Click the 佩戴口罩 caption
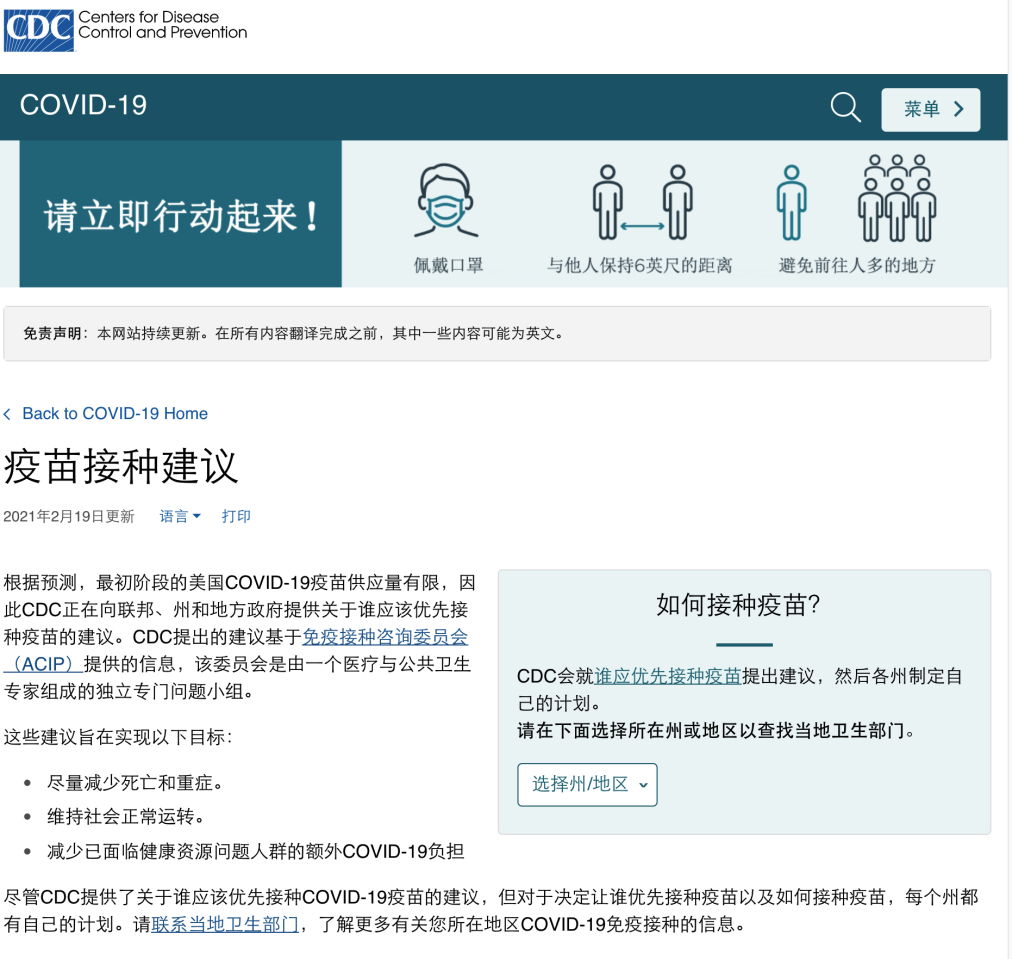The width and height of the screenshot is (1012, 959). [449, 265]
